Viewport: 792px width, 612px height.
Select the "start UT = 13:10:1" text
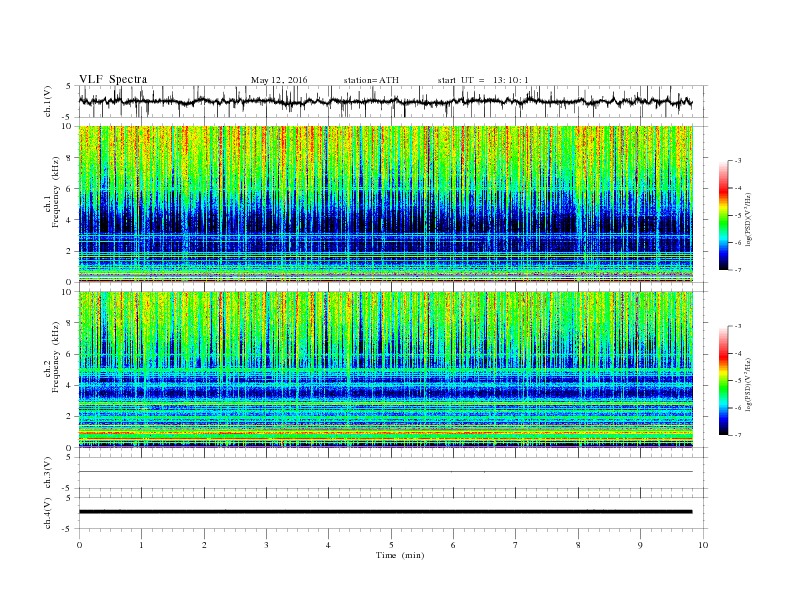coord(483,80)
